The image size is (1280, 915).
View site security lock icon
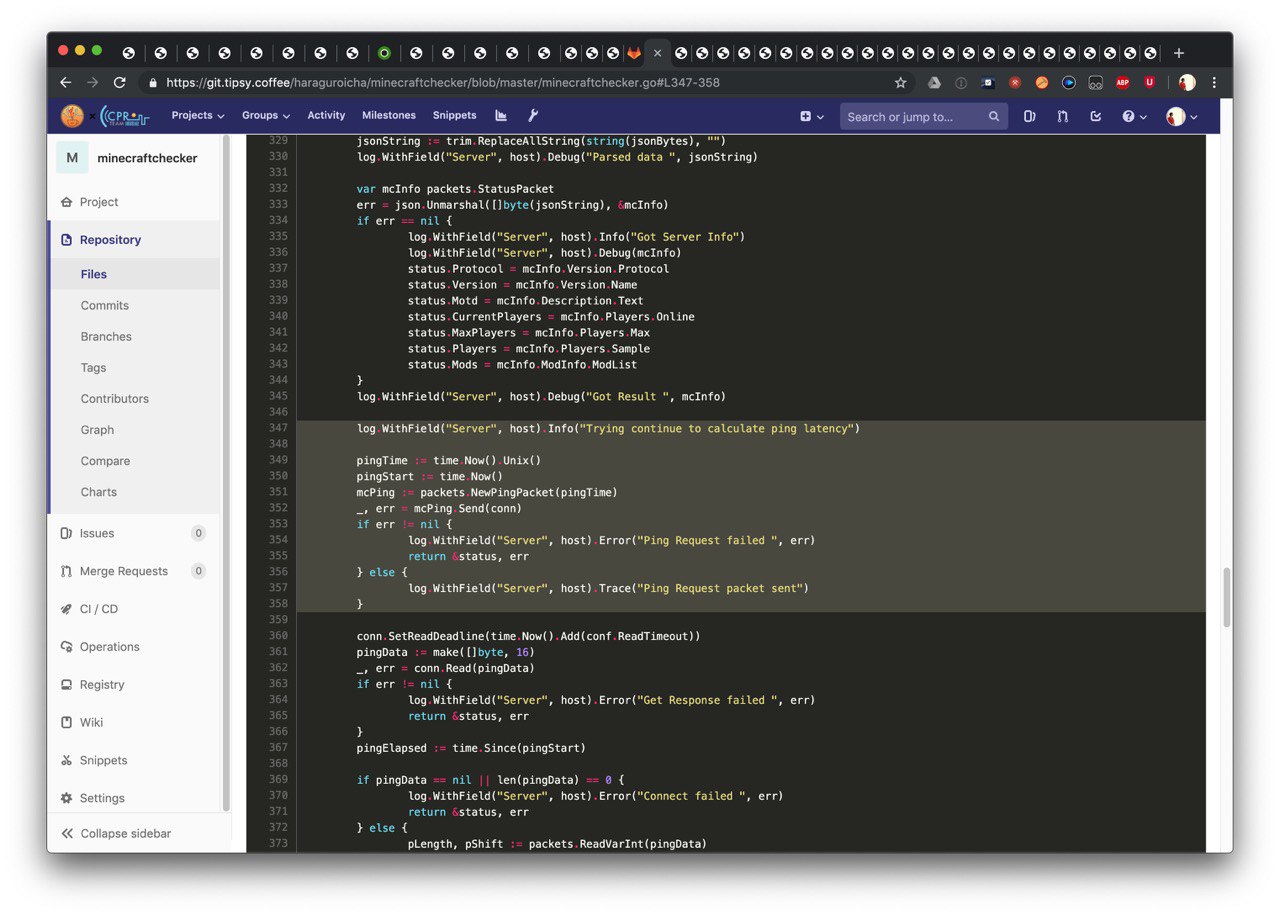coord(153,83)
